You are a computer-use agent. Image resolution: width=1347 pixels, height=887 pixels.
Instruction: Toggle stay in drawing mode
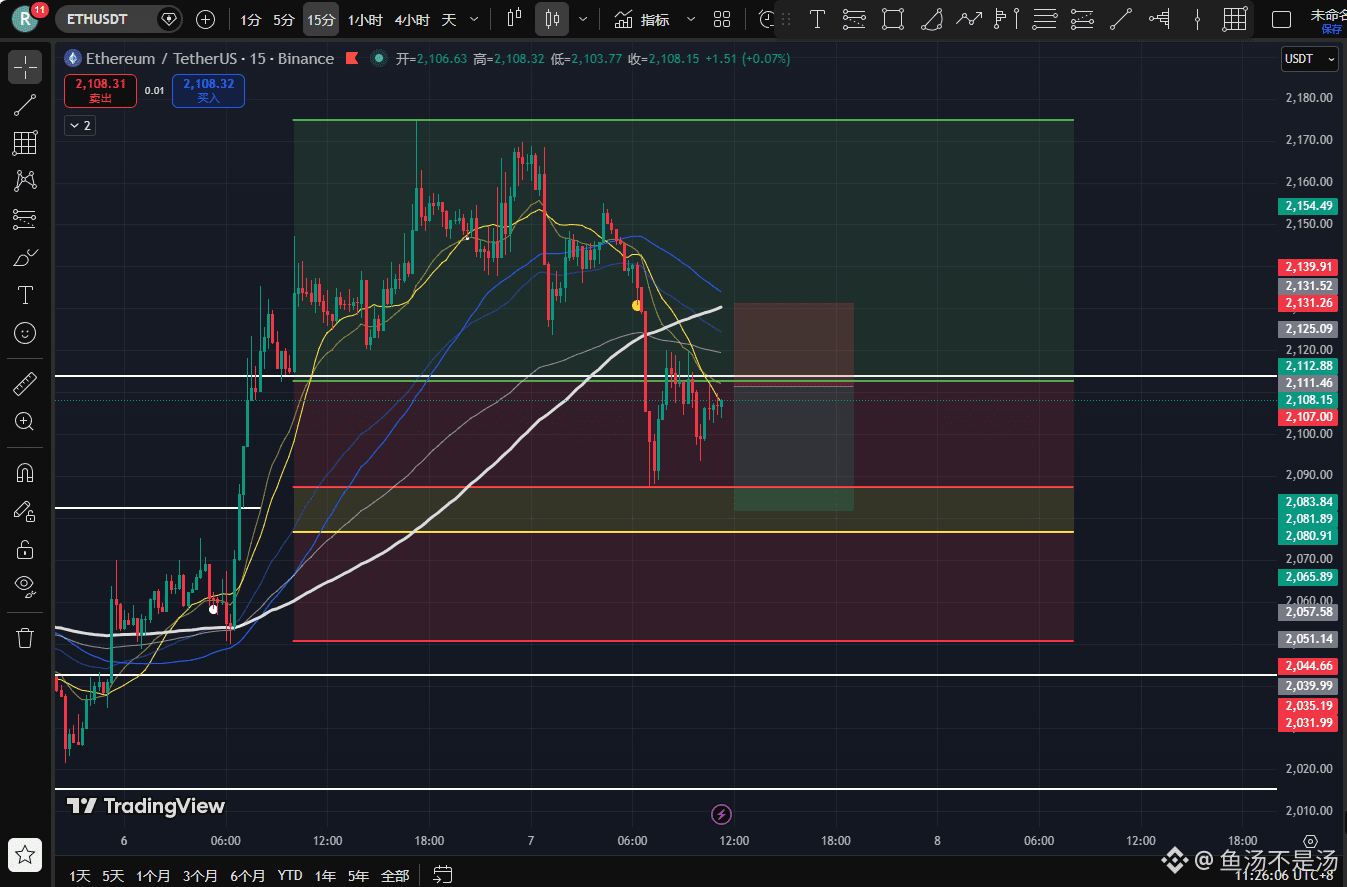coord(25,510)
